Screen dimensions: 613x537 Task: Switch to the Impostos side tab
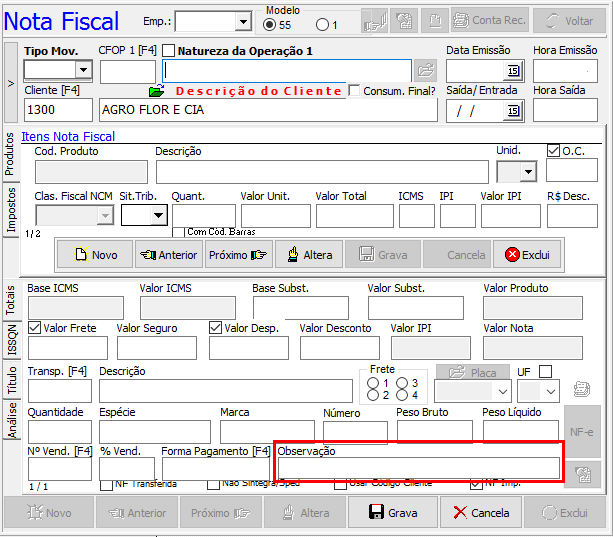(11, 210)
